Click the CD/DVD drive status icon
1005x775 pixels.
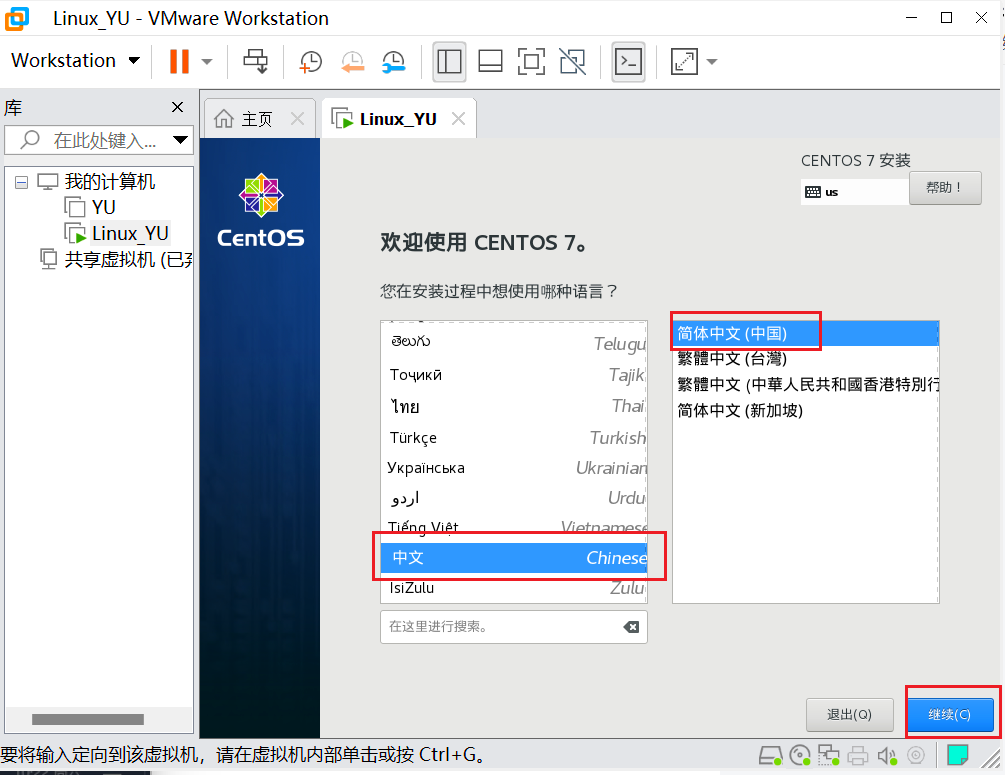(801, 756)
